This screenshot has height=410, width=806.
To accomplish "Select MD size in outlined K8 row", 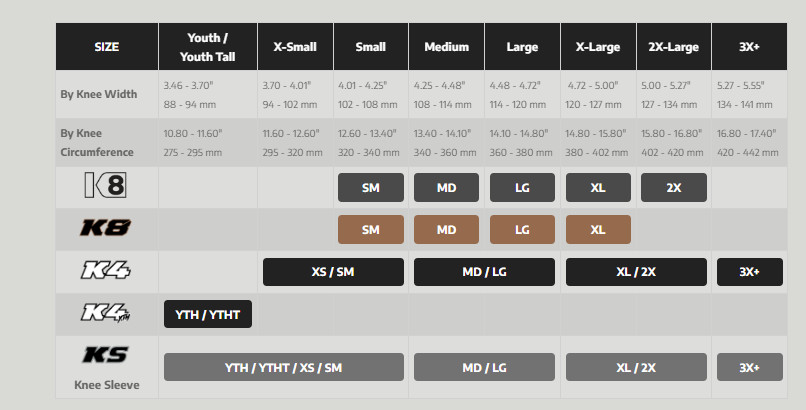I will [446, 188].
